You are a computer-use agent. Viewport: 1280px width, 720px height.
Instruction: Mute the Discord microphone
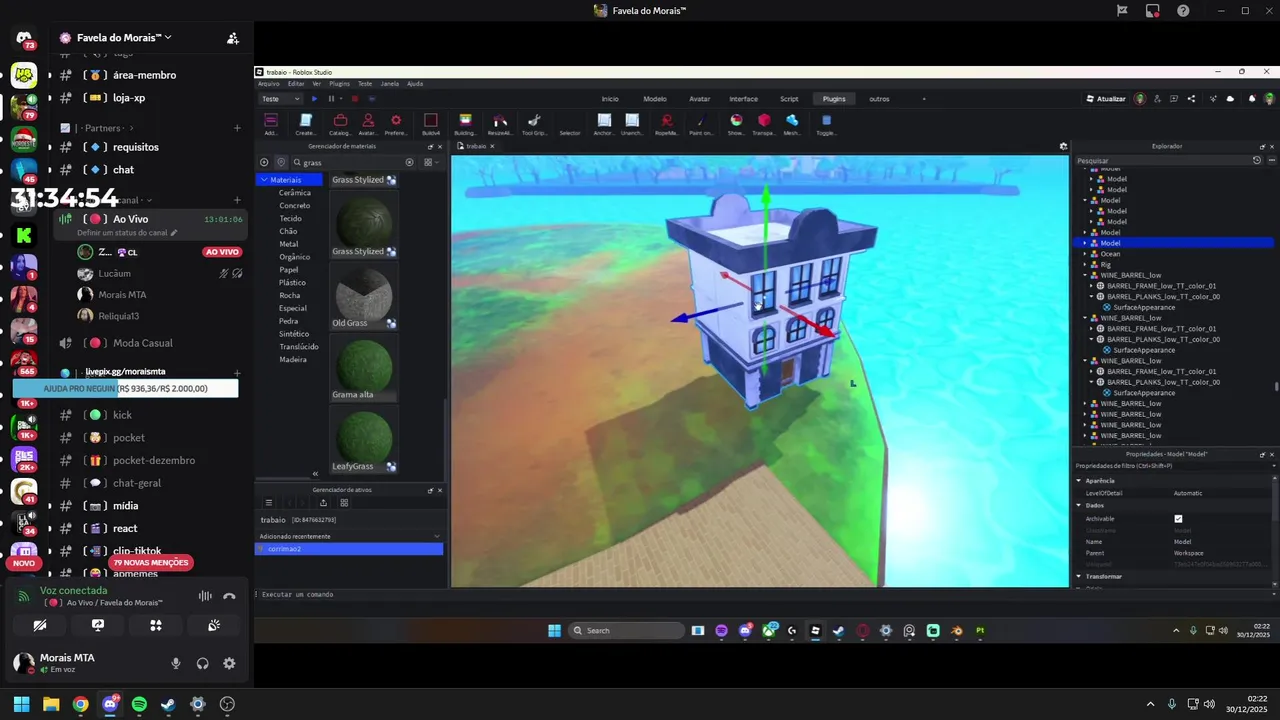(176, 663)
